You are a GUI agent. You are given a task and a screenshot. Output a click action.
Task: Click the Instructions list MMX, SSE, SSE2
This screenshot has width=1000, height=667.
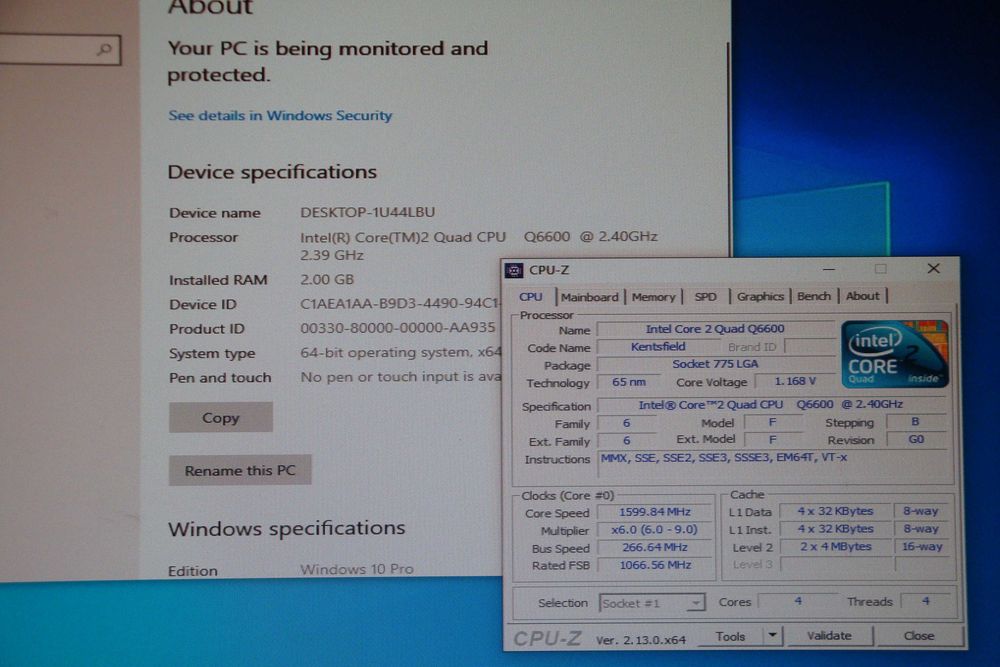[x=724, y=457]
